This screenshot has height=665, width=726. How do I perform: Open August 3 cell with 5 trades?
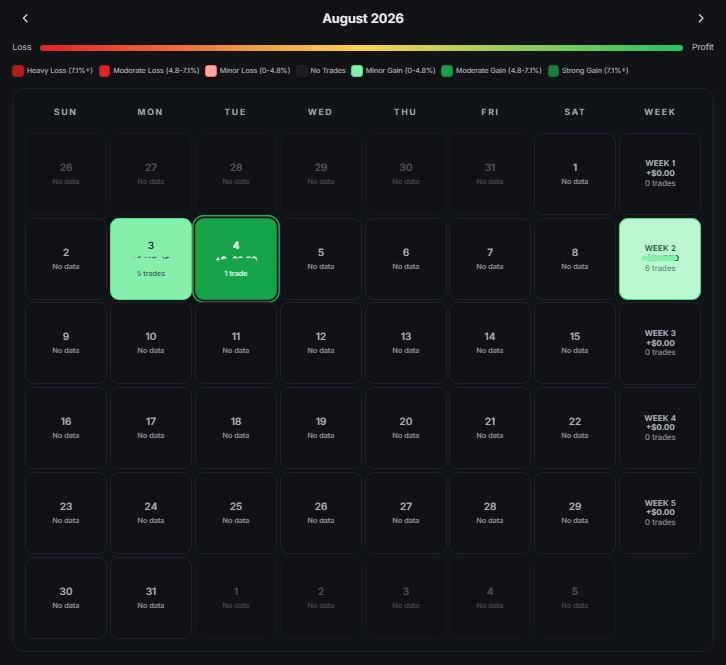click(151, 259)
